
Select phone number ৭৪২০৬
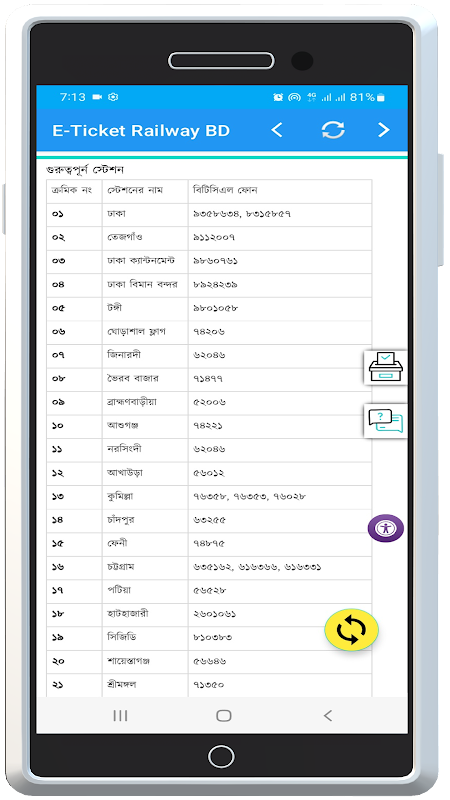coord(209,332)
